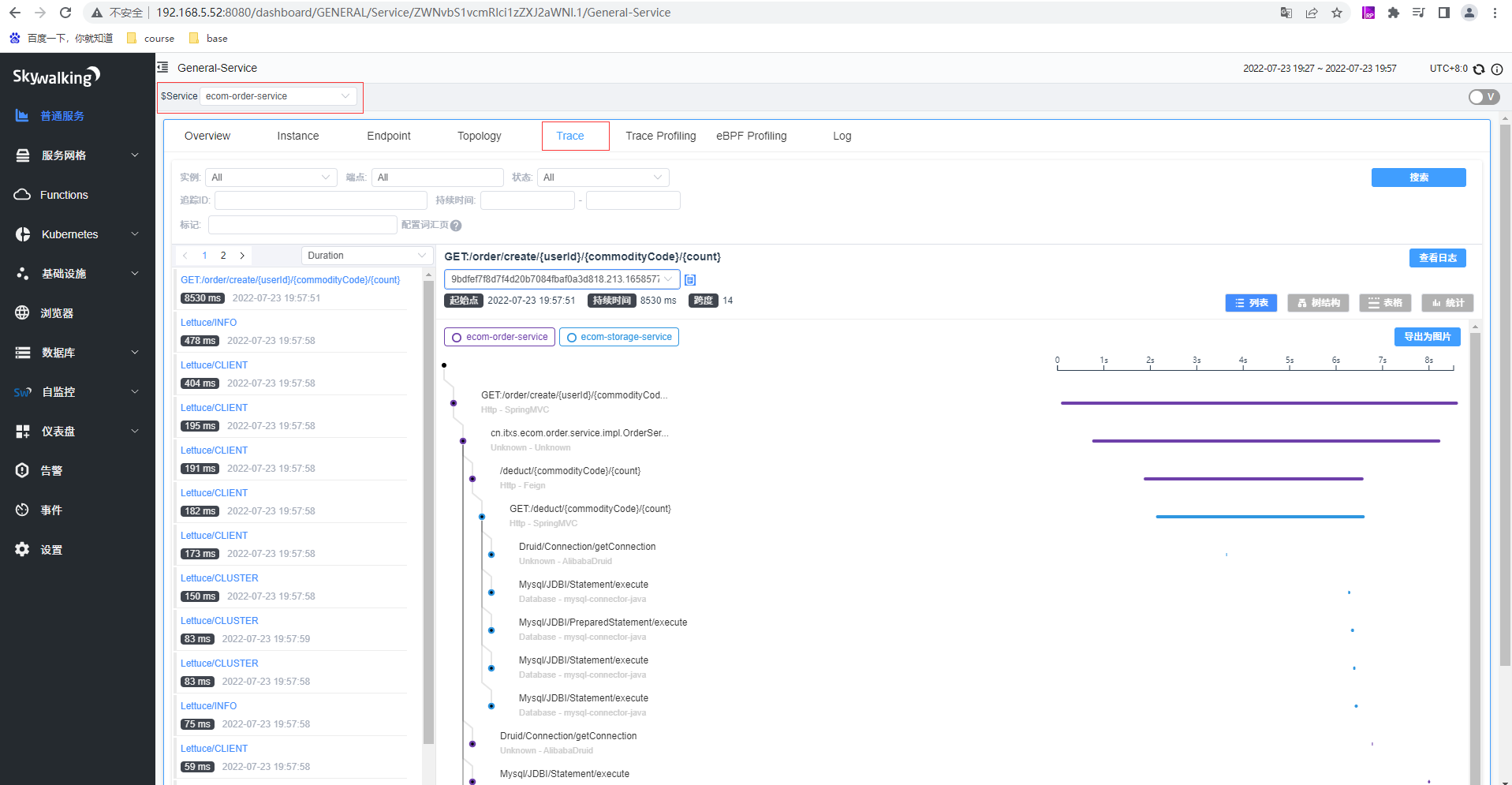Open the $Service ecom-order-service dropdown
1512x785 pixels.
pos(278,96)
